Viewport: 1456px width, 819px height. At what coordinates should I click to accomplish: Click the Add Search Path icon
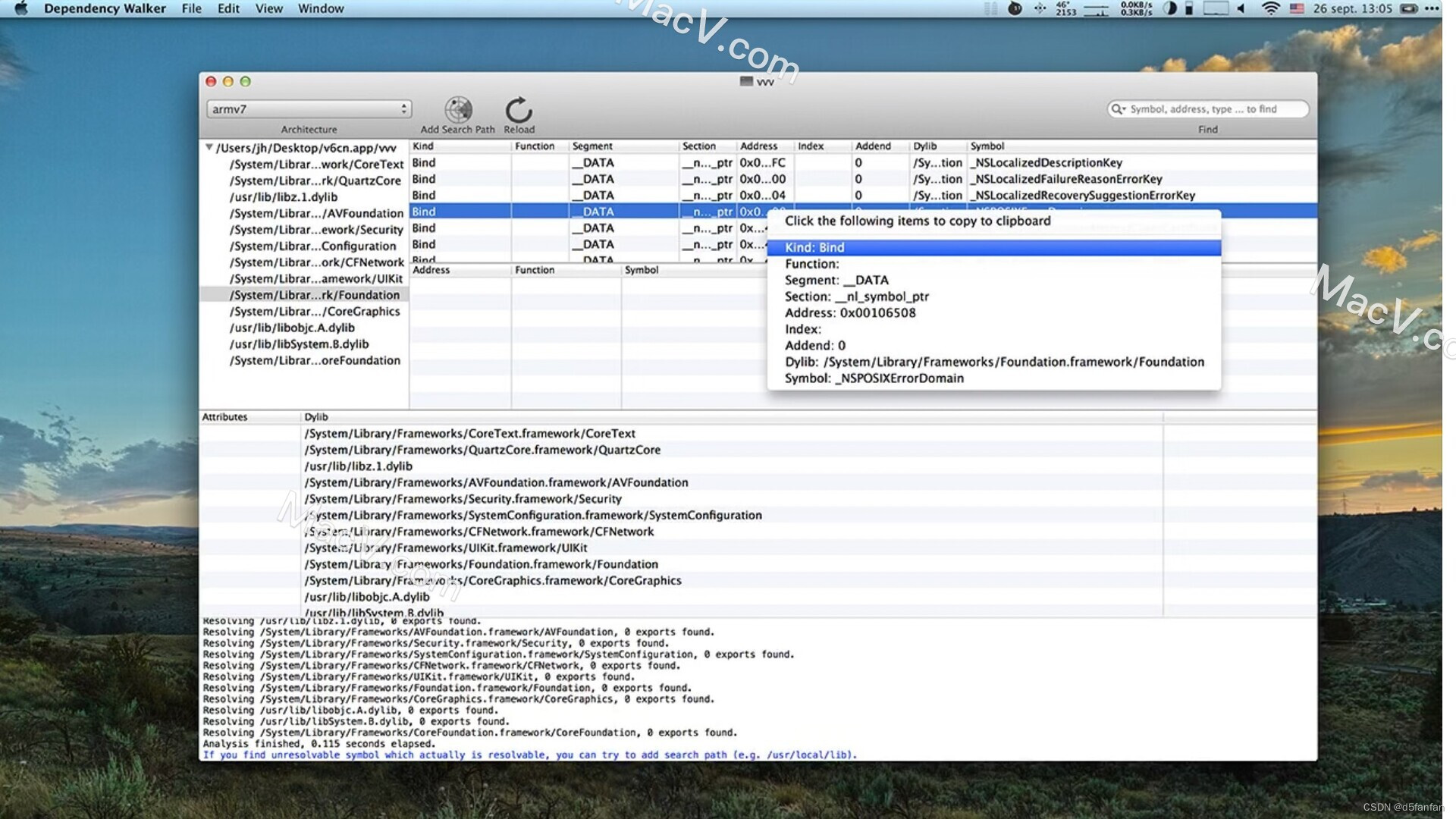(x=457, y=108)
